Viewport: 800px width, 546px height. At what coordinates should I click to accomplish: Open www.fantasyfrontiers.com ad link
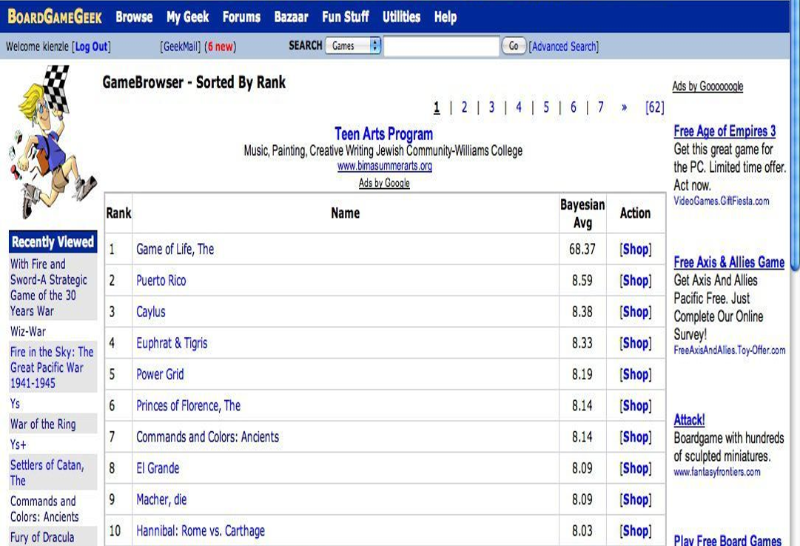(717, 472)
